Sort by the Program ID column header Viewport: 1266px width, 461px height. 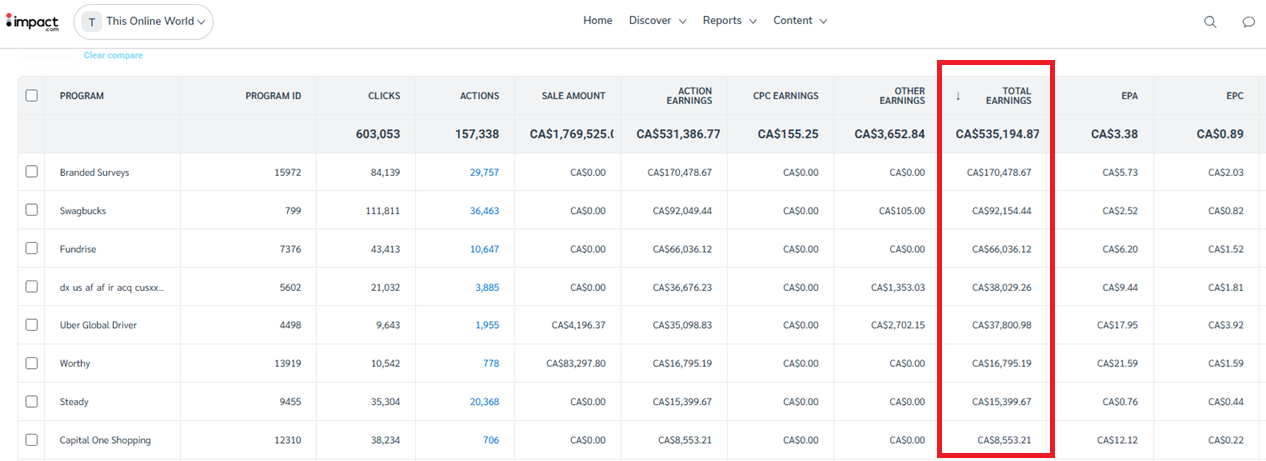(x=273, y=96)
